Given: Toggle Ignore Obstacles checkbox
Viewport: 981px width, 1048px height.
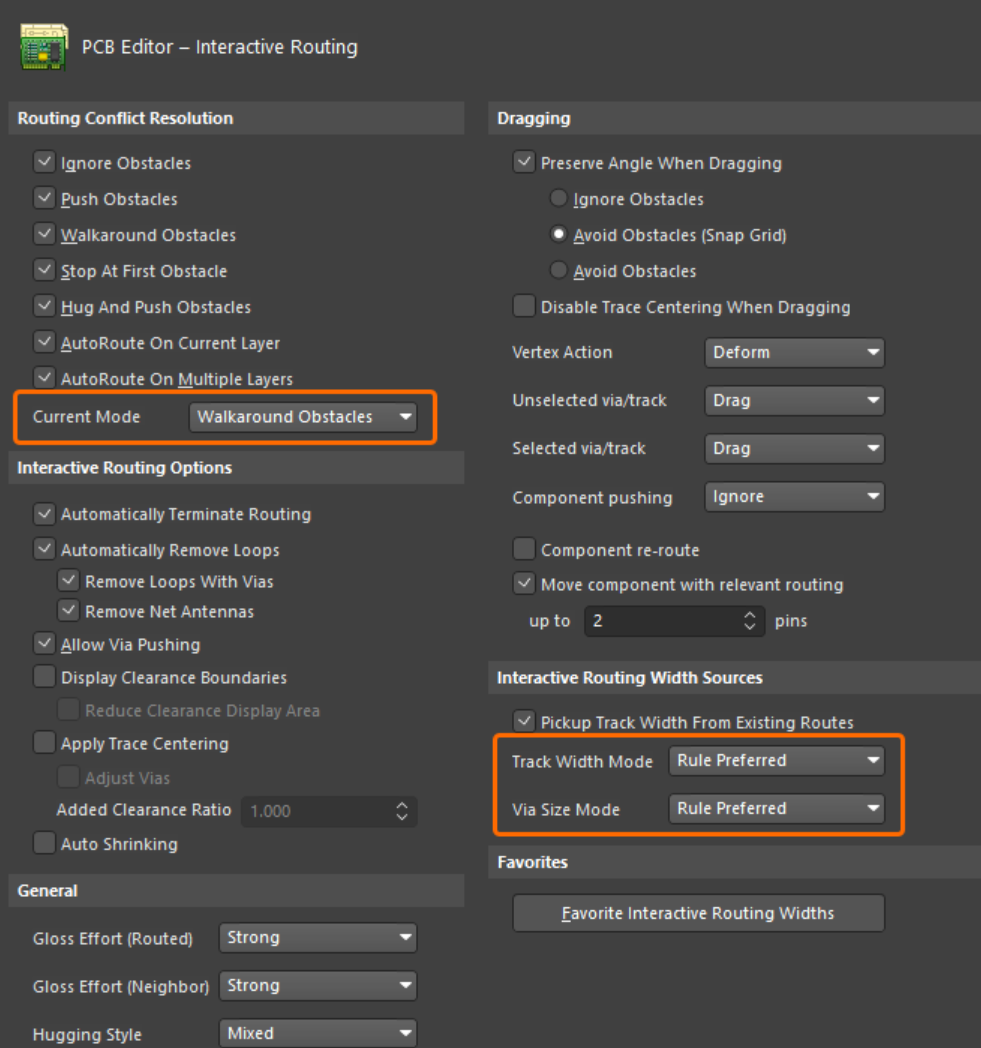Looking at the screenshot, I should [x=44, y=163].
